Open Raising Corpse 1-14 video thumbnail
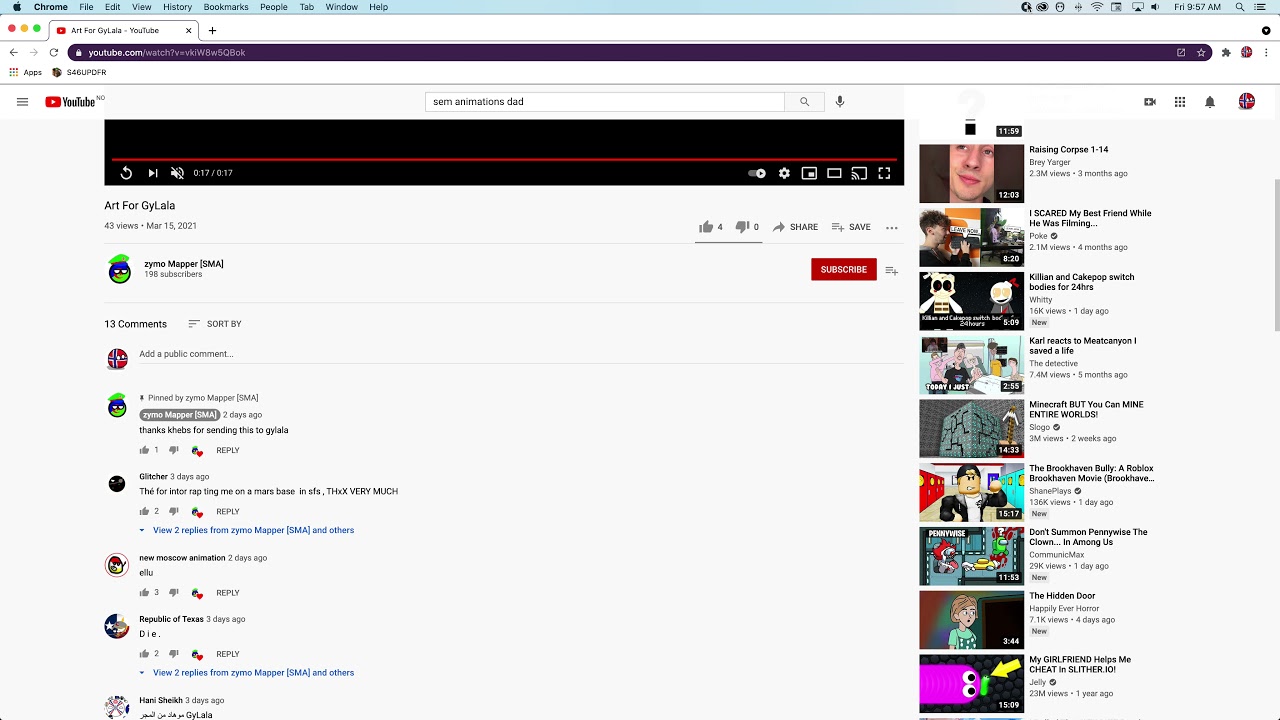The height and width of the screenshot is (720, 1280). 972,173
